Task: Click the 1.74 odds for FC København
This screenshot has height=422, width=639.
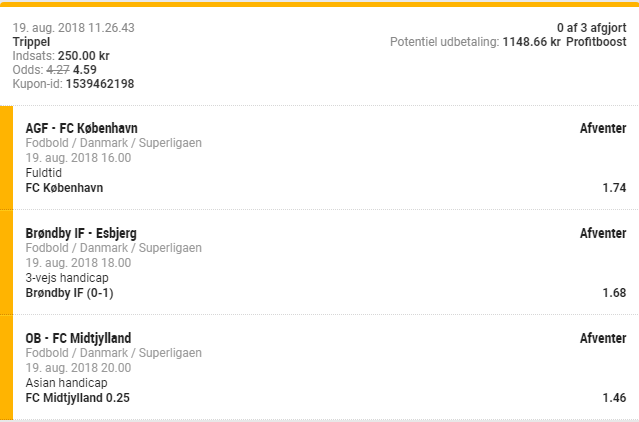Action: click(x=614, y=188)
